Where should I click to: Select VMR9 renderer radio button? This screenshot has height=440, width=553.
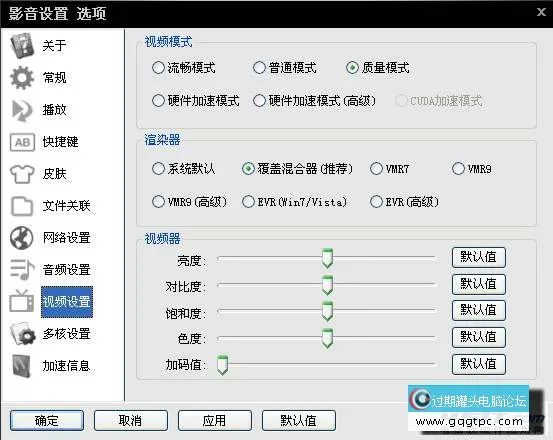[x=458, y=169]
